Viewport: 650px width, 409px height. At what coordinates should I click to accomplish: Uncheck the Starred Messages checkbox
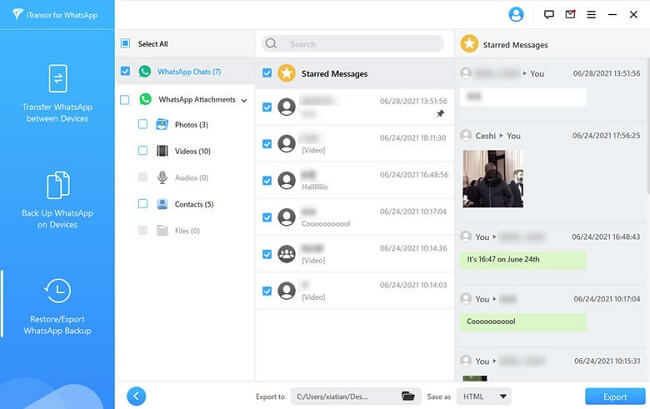267,73
